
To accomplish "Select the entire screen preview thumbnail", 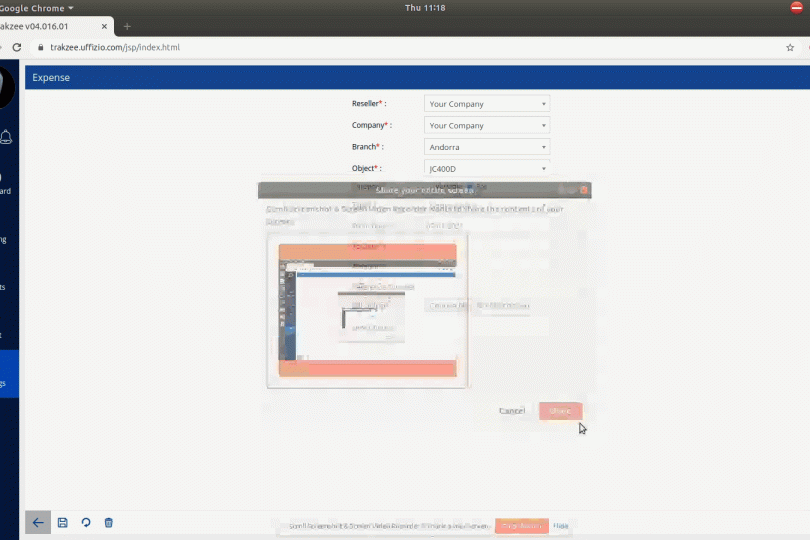I will point(367,310).
